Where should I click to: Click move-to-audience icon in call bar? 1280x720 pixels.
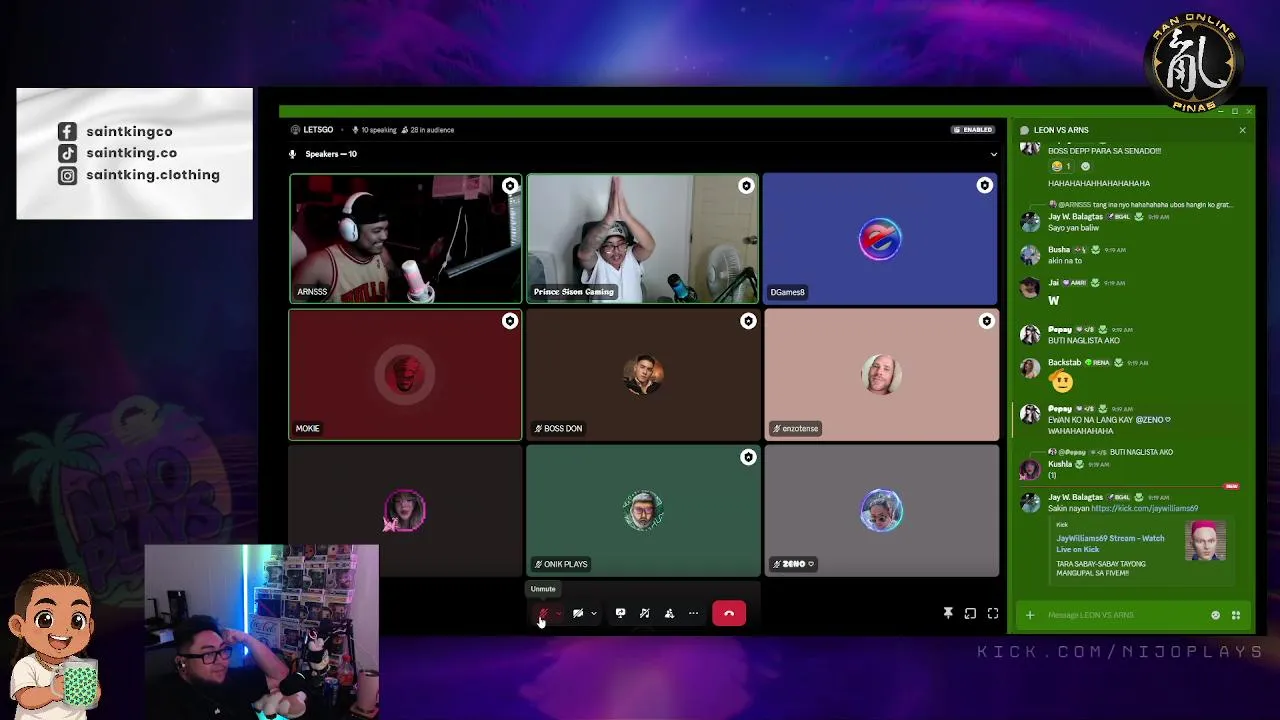pyautogui.click(x=669, y=613)
